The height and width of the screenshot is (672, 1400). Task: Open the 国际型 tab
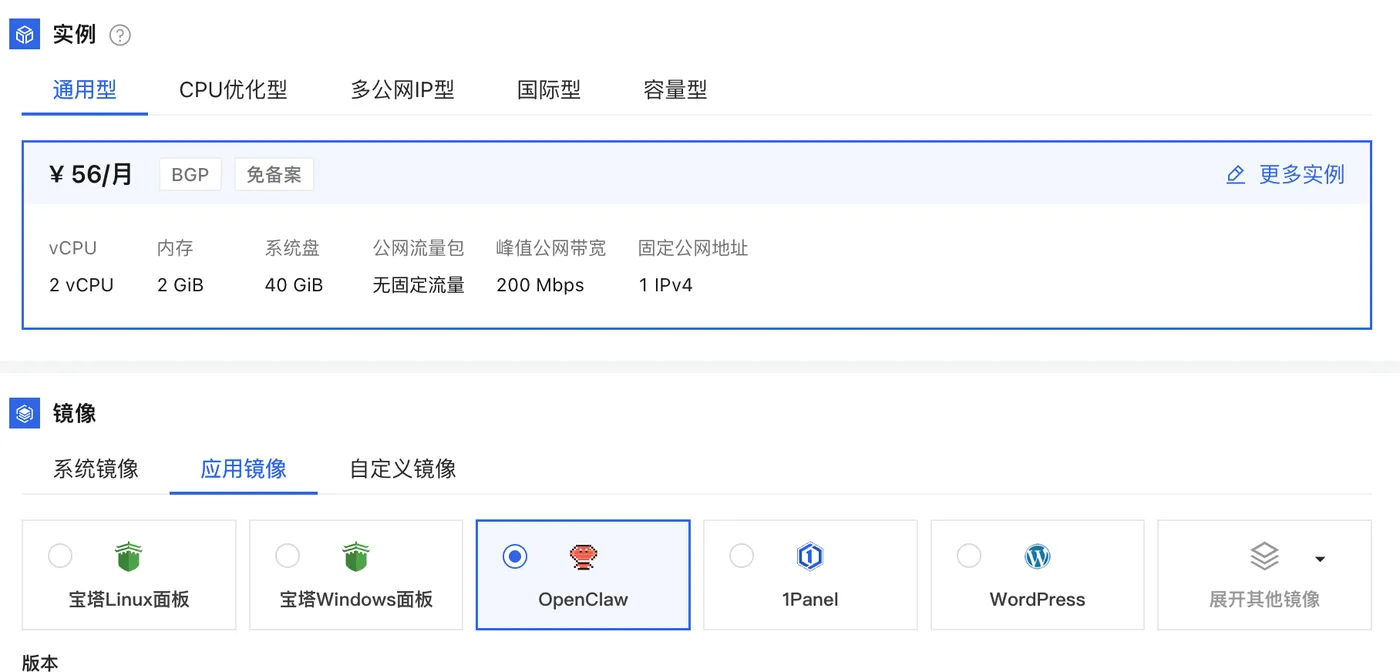click(549, 90)
